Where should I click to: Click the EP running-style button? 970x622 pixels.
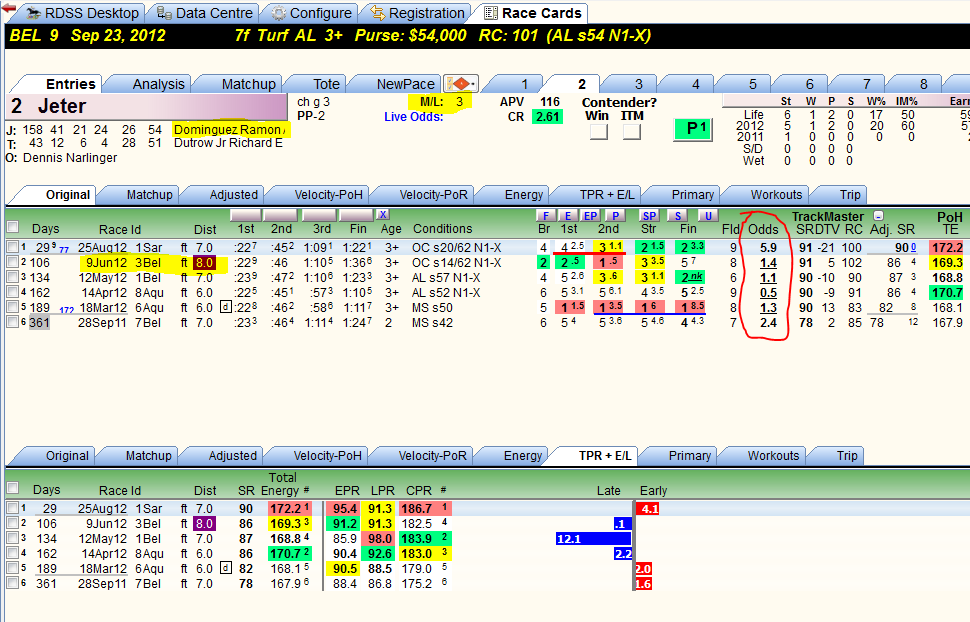(x=591, y=215)
